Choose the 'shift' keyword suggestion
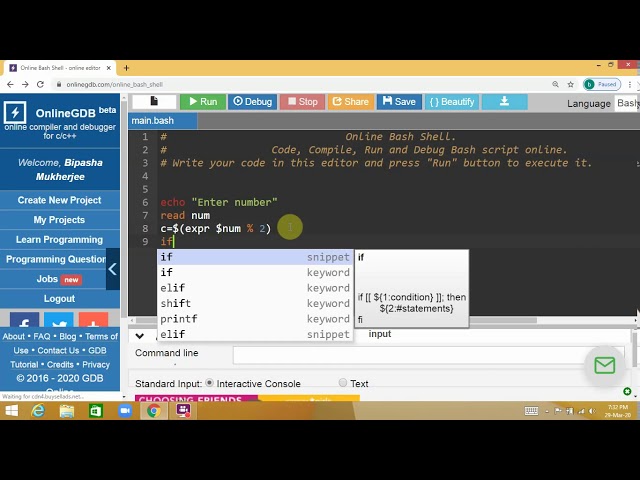640x480 pixels. pos(255,303)
